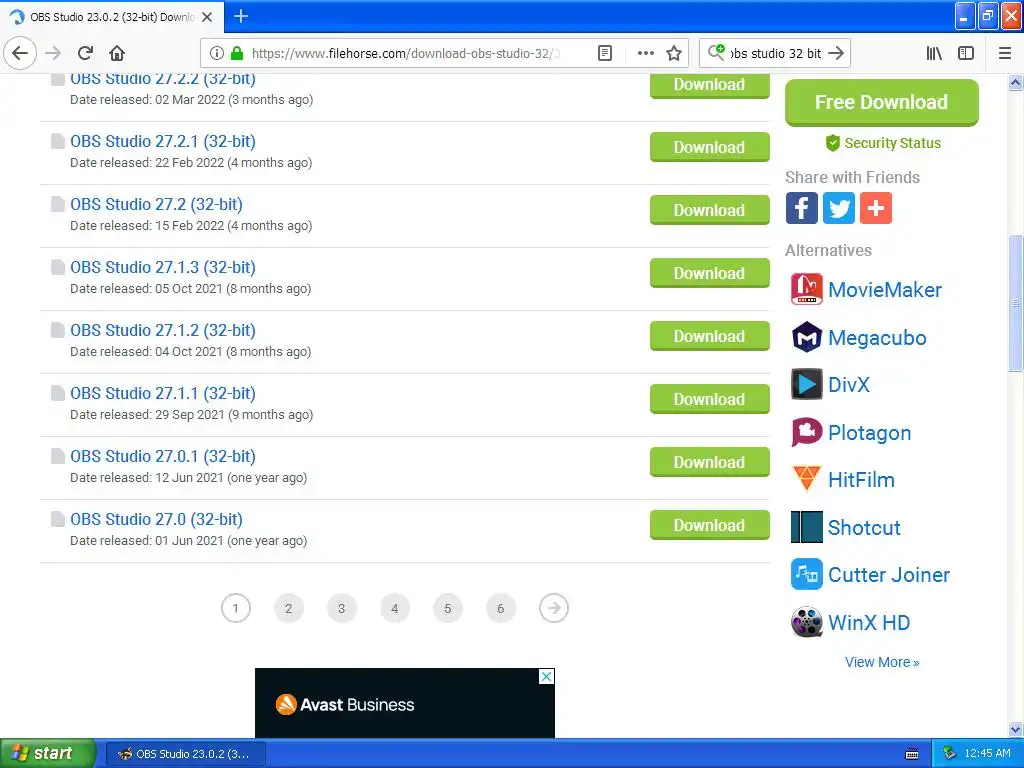Click the search engine magnifier icon
This screenshot has width=1024, height=768.
(x=716, y=52)
